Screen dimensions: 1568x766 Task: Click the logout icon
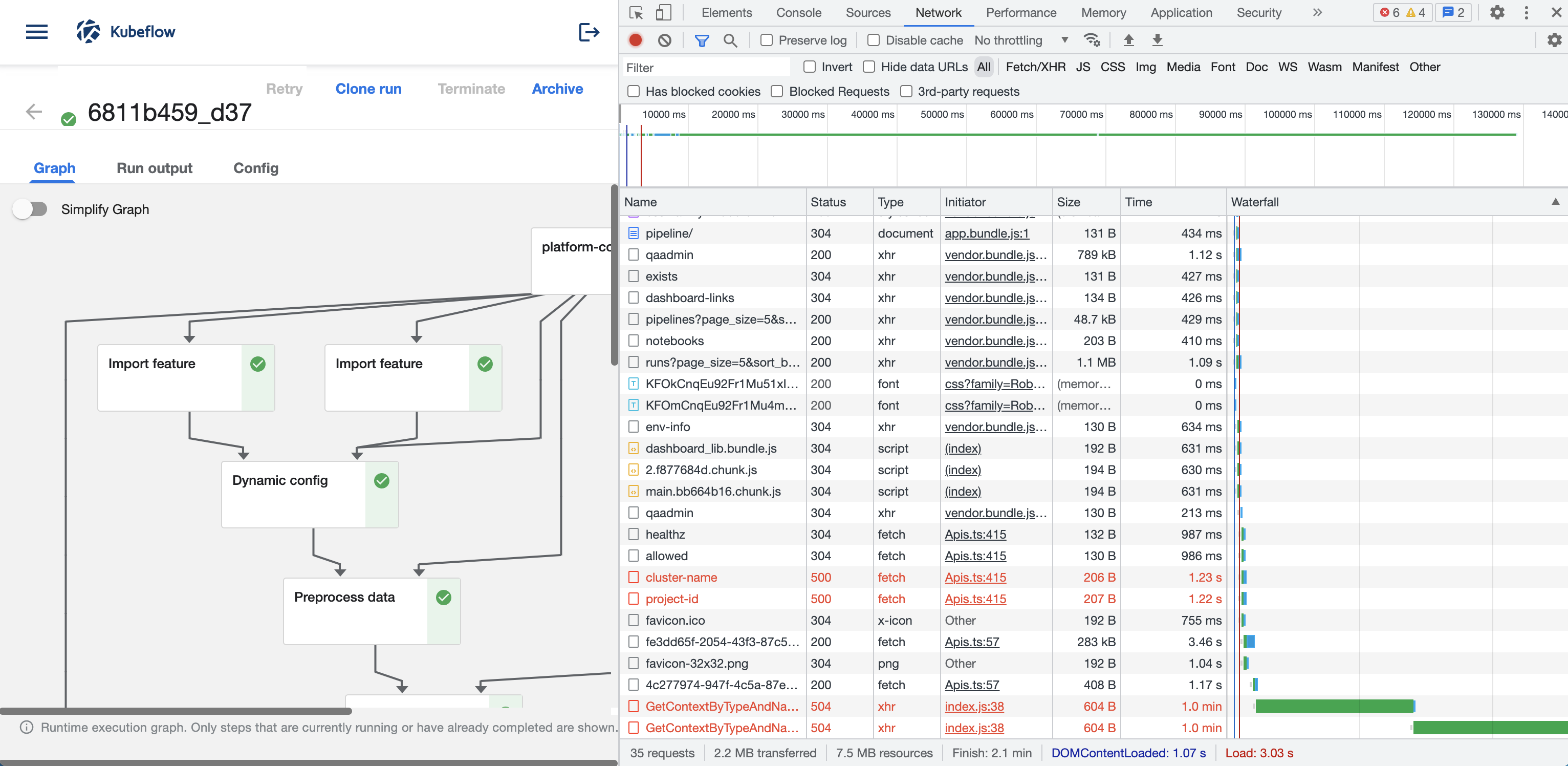click(588, 32)
